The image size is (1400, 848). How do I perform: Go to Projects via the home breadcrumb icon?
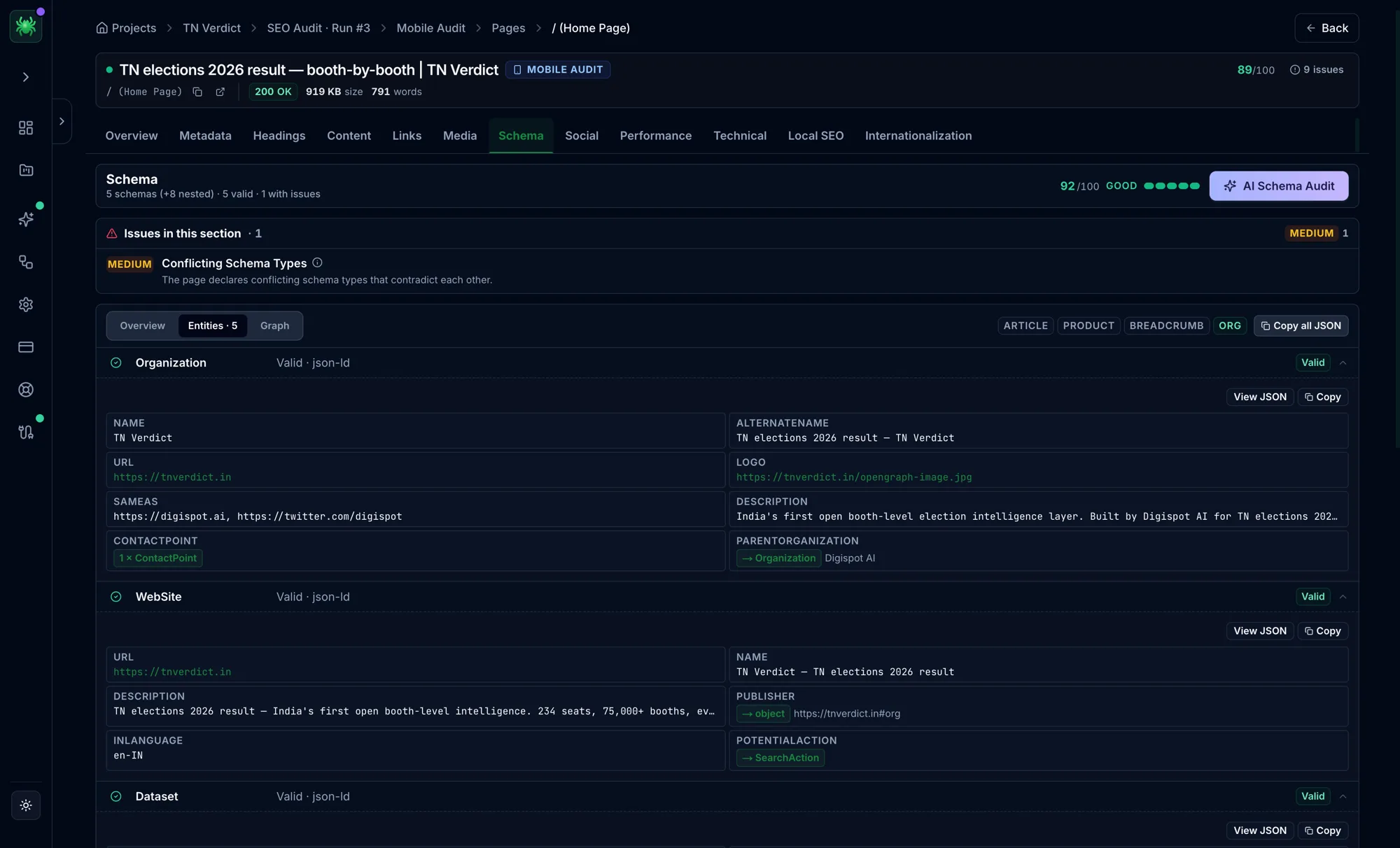(x=102, y=28)
